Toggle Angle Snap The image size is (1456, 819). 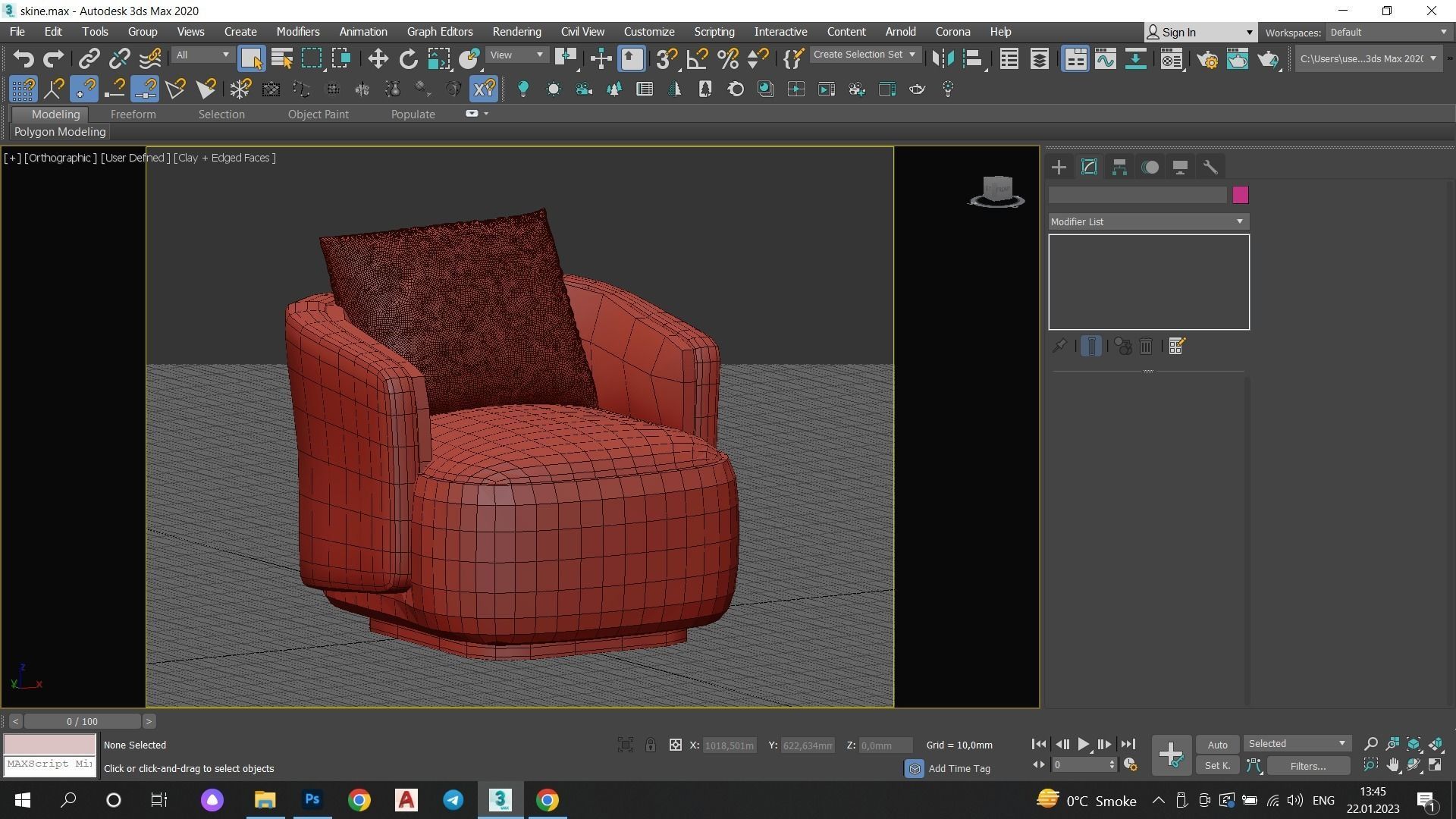tap(697, 58)
